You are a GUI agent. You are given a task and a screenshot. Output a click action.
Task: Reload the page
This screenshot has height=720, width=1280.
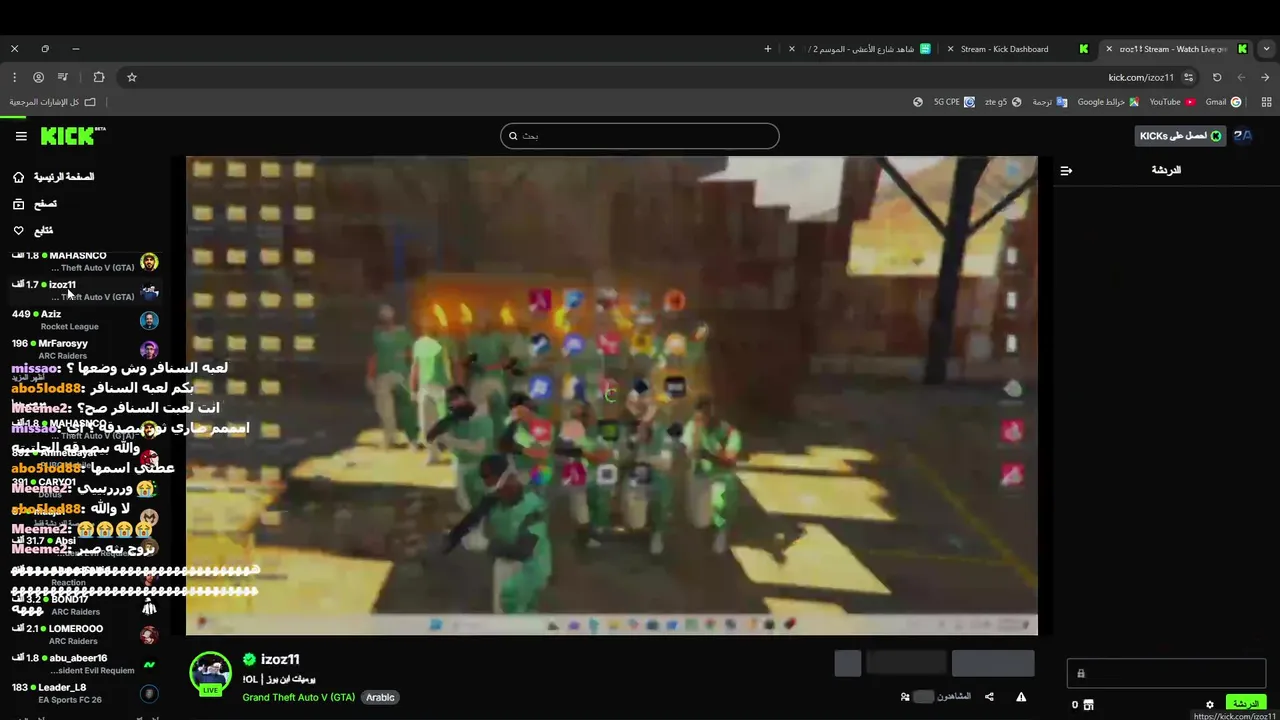[x=1217, y=77]
